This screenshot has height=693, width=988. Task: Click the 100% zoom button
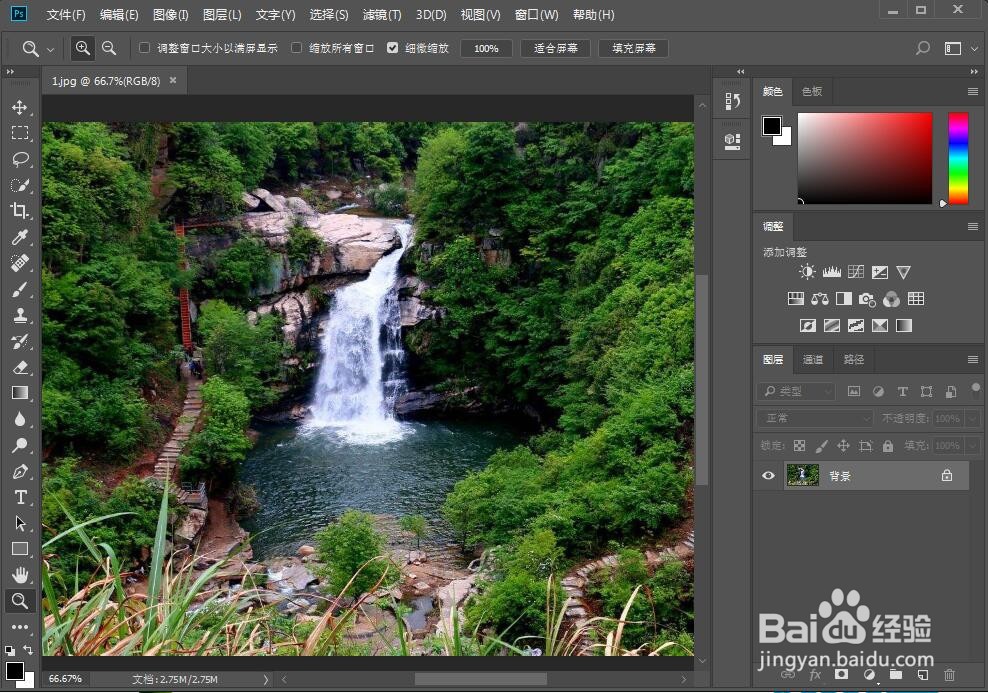click(486, 49)
